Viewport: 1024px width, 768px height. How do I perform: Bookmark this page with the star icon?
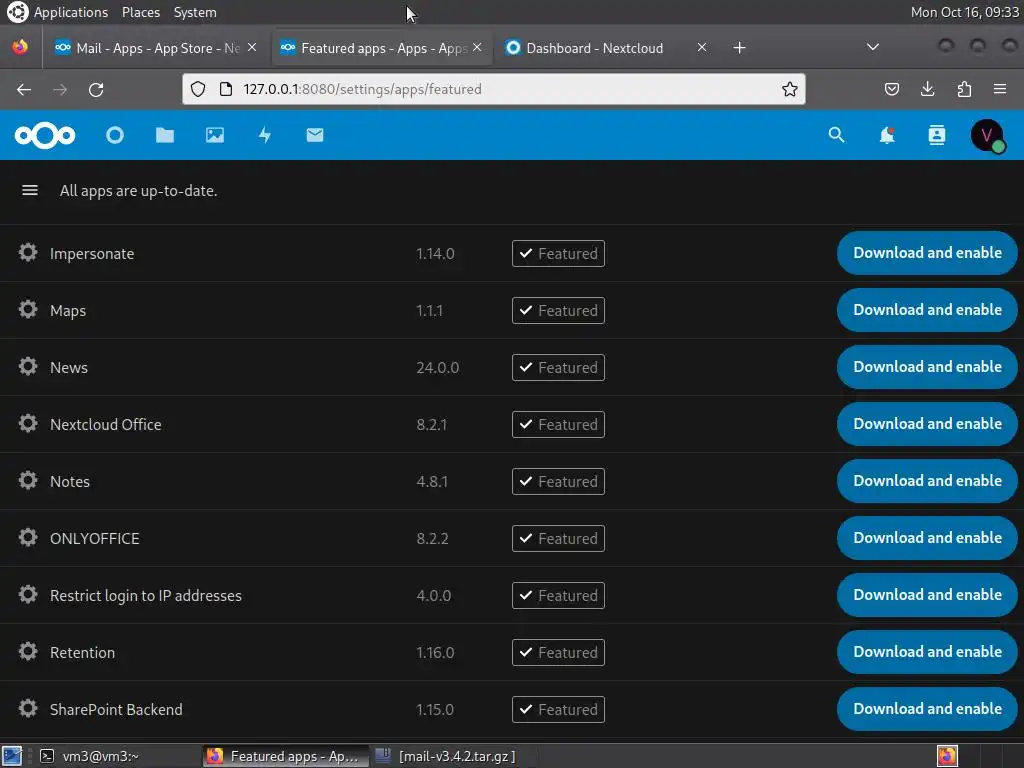[x=790, y=89]
